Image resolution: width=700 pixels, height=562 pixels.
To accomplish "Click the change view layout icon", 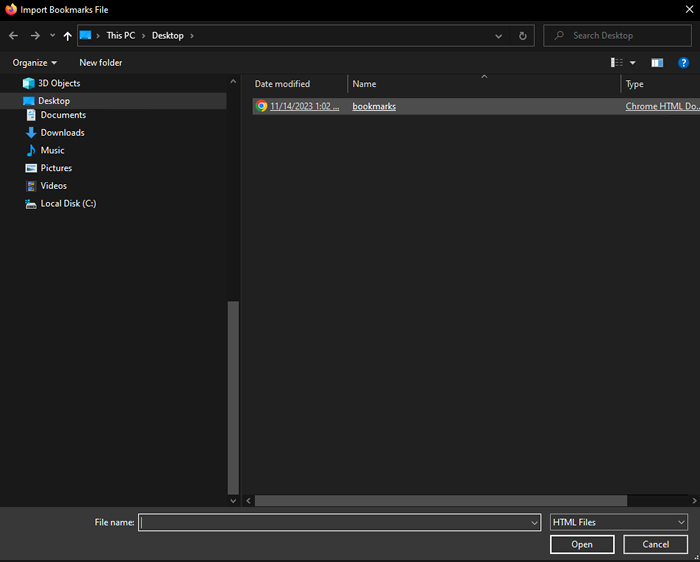I will click(617, 62).
